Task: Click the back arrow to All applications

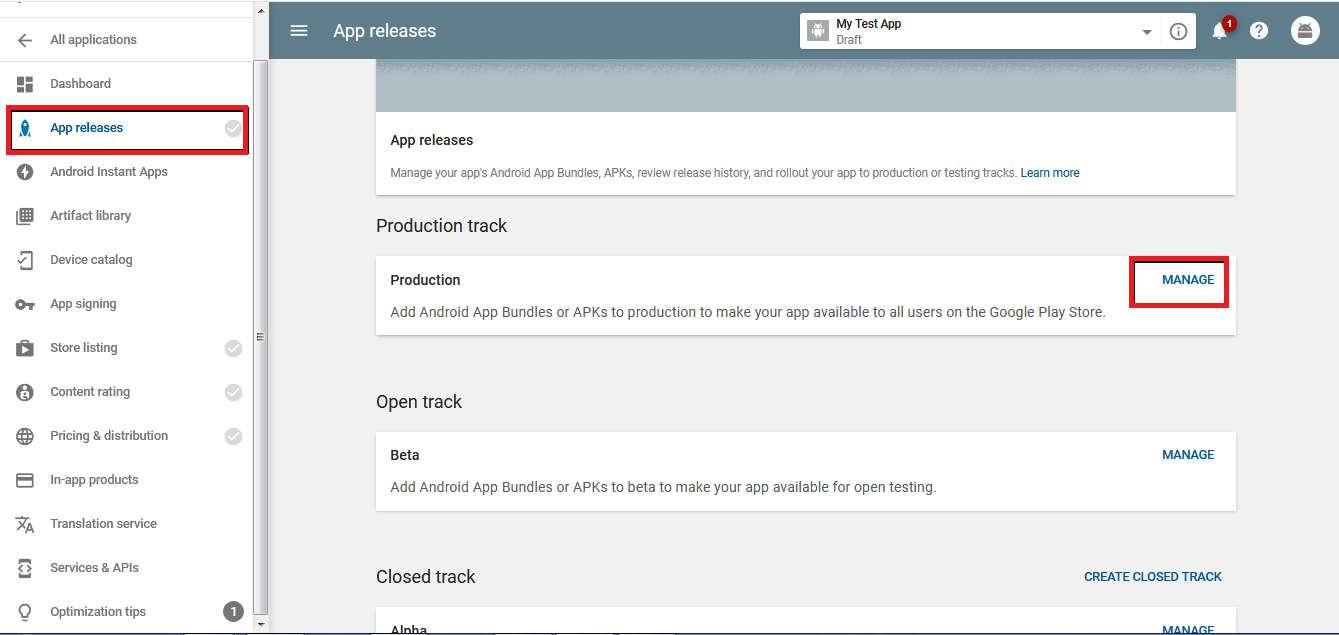Action: click(x=25, y=40)
